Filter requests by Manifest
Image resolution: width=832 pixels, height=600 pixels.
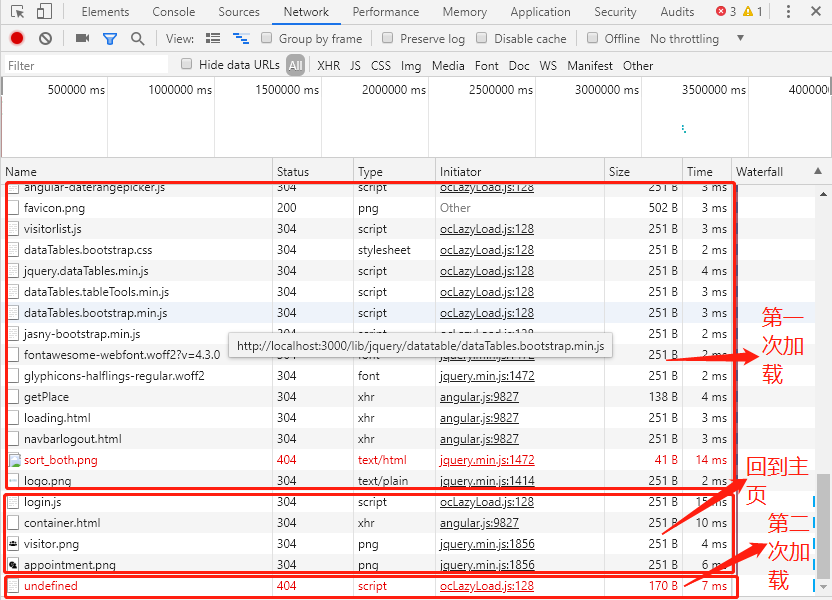tap(590, 66)
